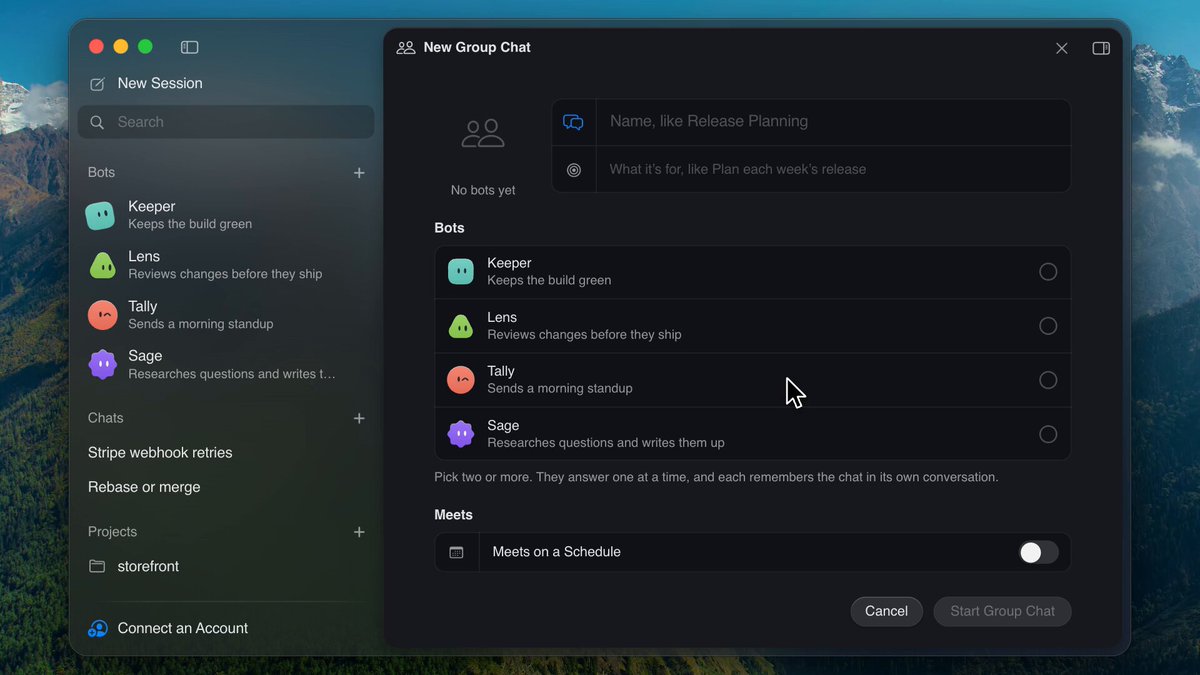Click 'Researches questions and writes t…' in sidebar

[232, 374]
